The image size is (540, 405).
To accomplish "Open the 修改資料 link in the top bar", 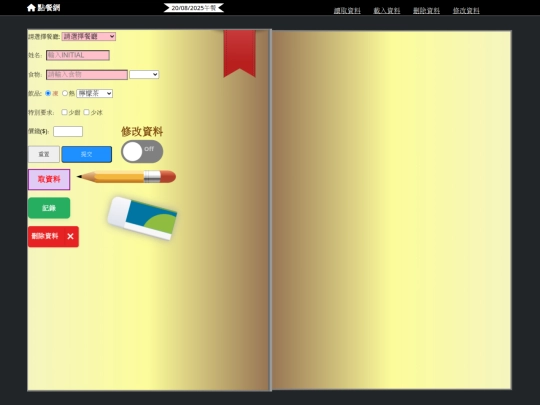I will [x=466, y=11].
